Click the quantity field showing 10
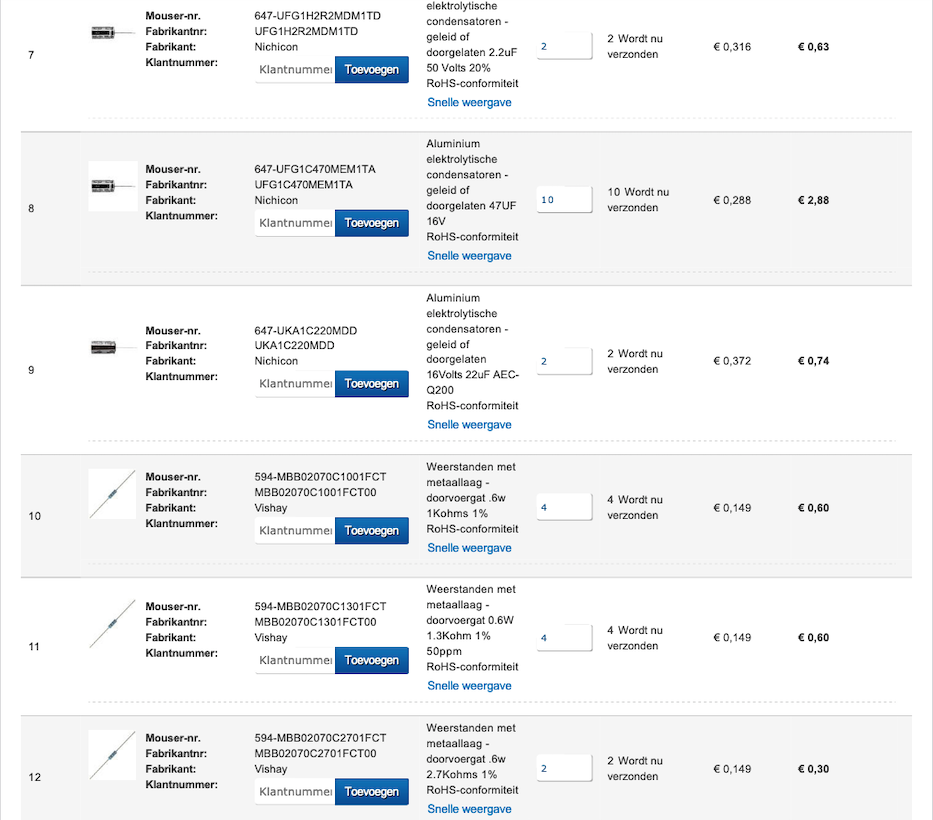The height and width of the screenshot is (820, 933). [x=564, y=200]
